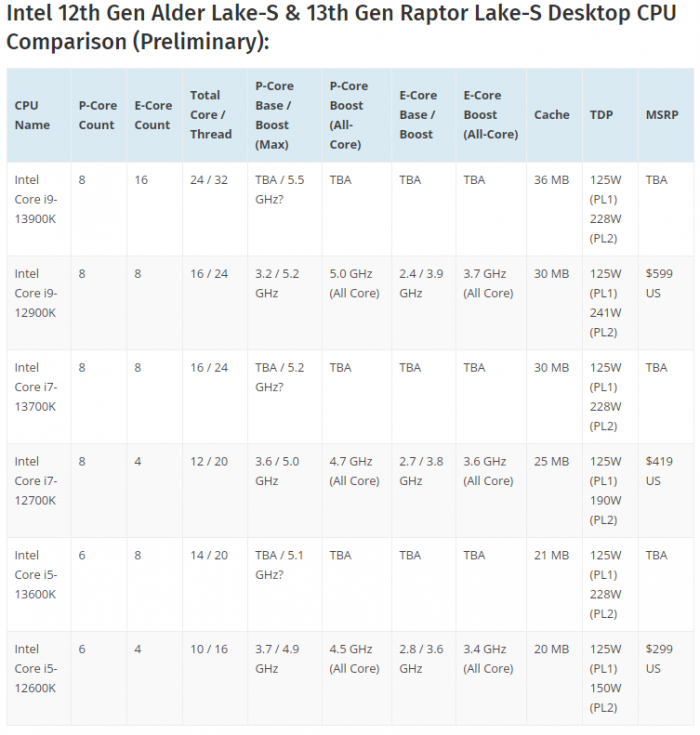Click the $419 US price cell
This screenshot has height=735, width=700.
[659, 471]
